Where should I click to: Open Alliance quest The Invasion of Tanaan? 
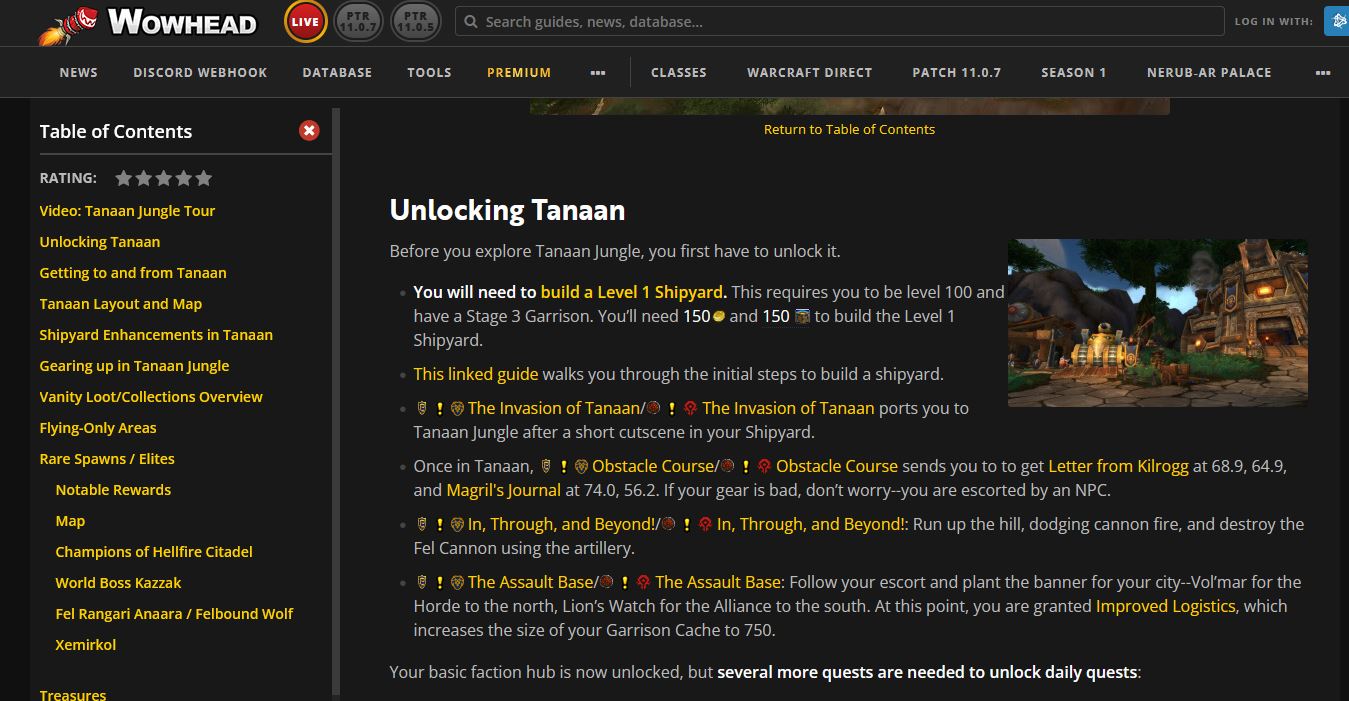pyautogui.click(x=553, y=408)
